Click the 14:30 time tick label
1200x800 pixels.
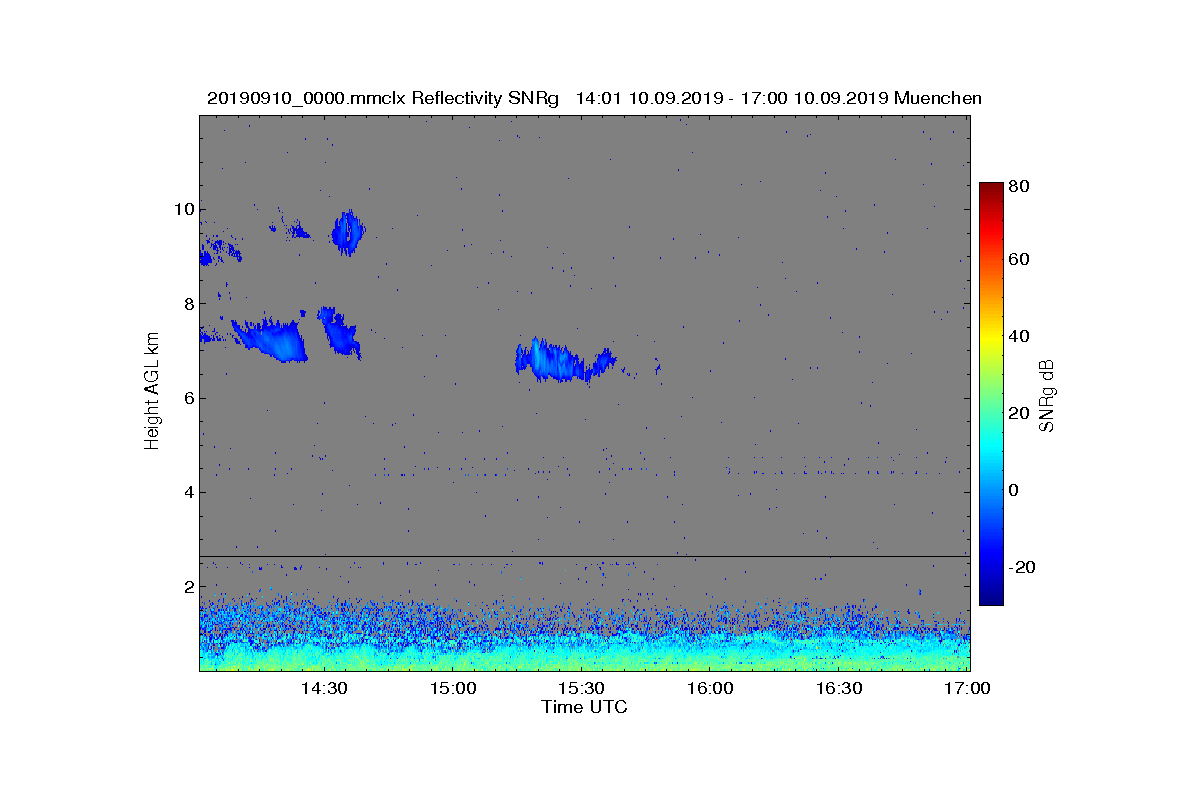[x=324, y=688]
